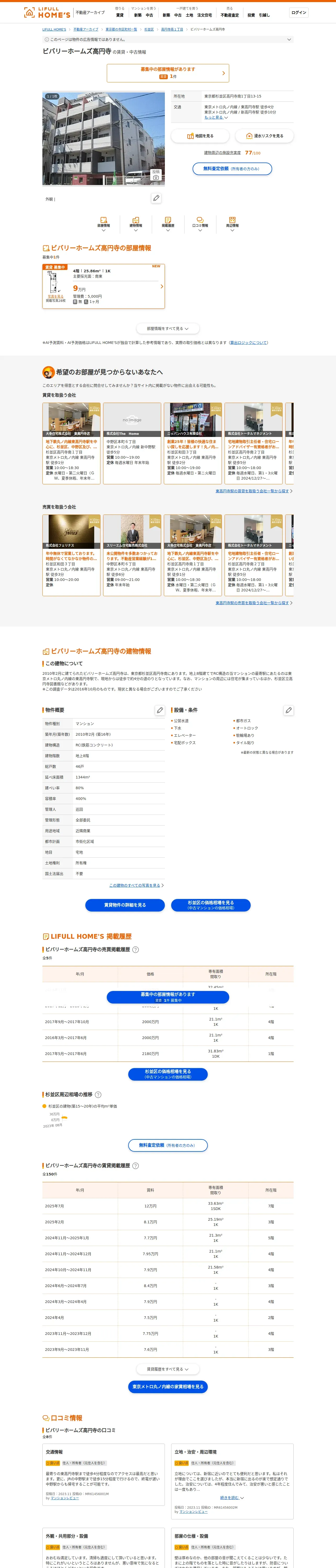Open the main building exterior photo
The image size is (336, 1568).
coord(104,139)
